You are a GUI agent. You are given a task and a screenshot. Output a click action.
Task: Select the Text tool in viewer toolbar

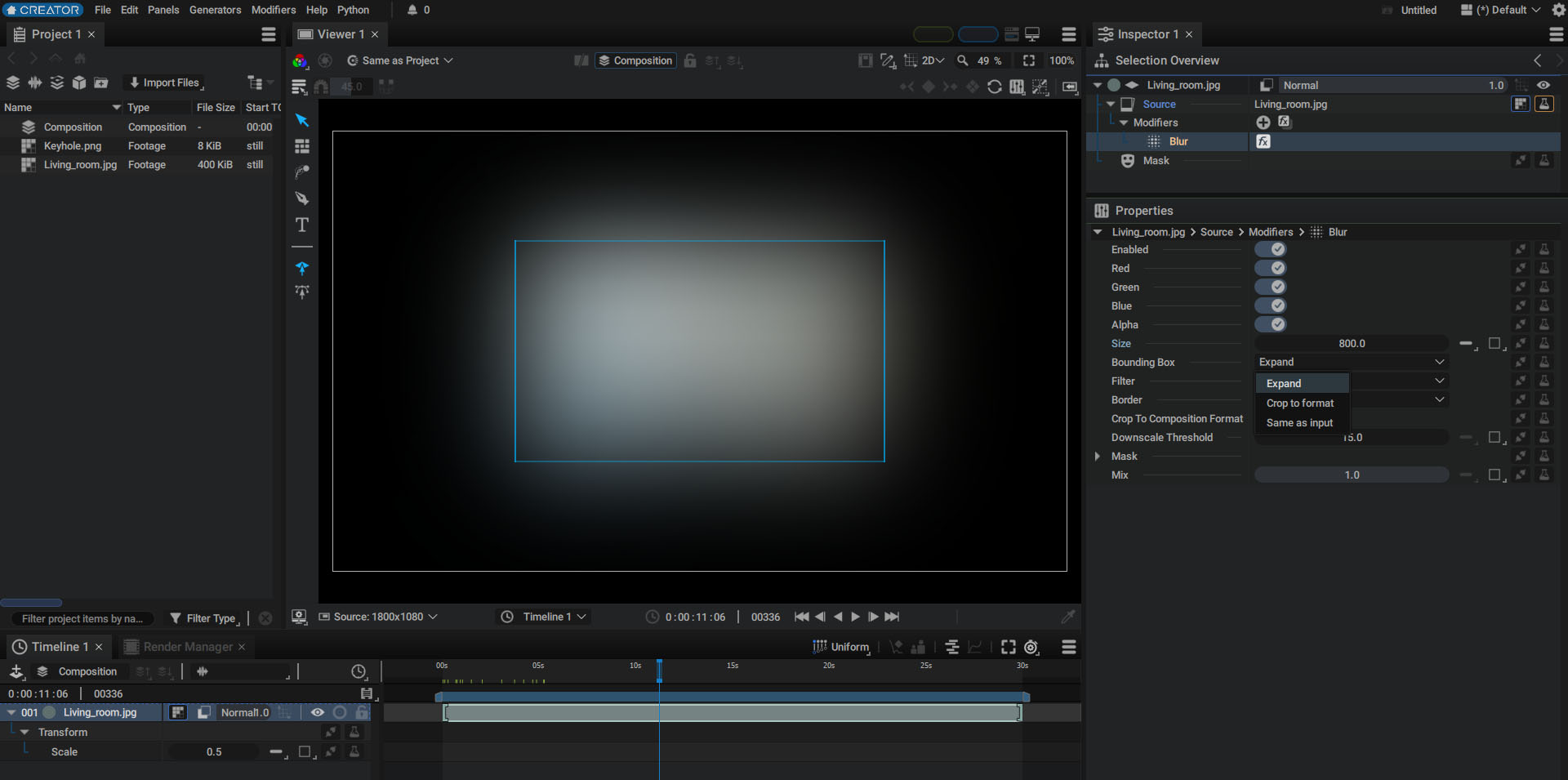click(x=302, y=225)
